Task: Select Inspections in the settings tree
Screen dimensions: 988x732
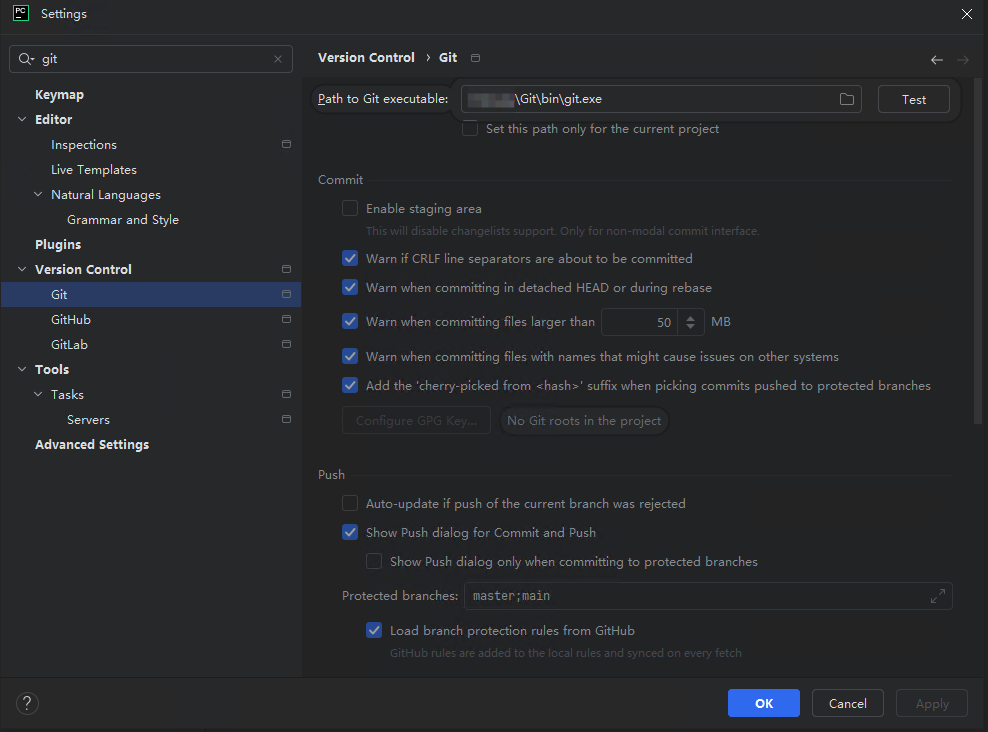Action: [84, 145]
